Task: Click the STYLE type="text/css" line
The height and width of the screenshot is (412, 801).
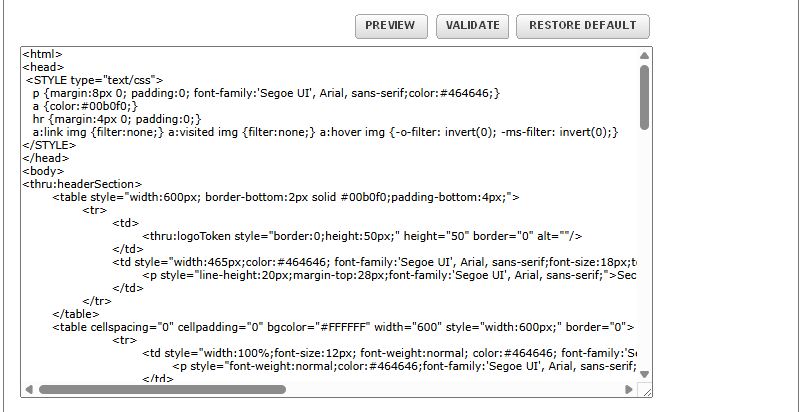Action: [x=95, y=80]
